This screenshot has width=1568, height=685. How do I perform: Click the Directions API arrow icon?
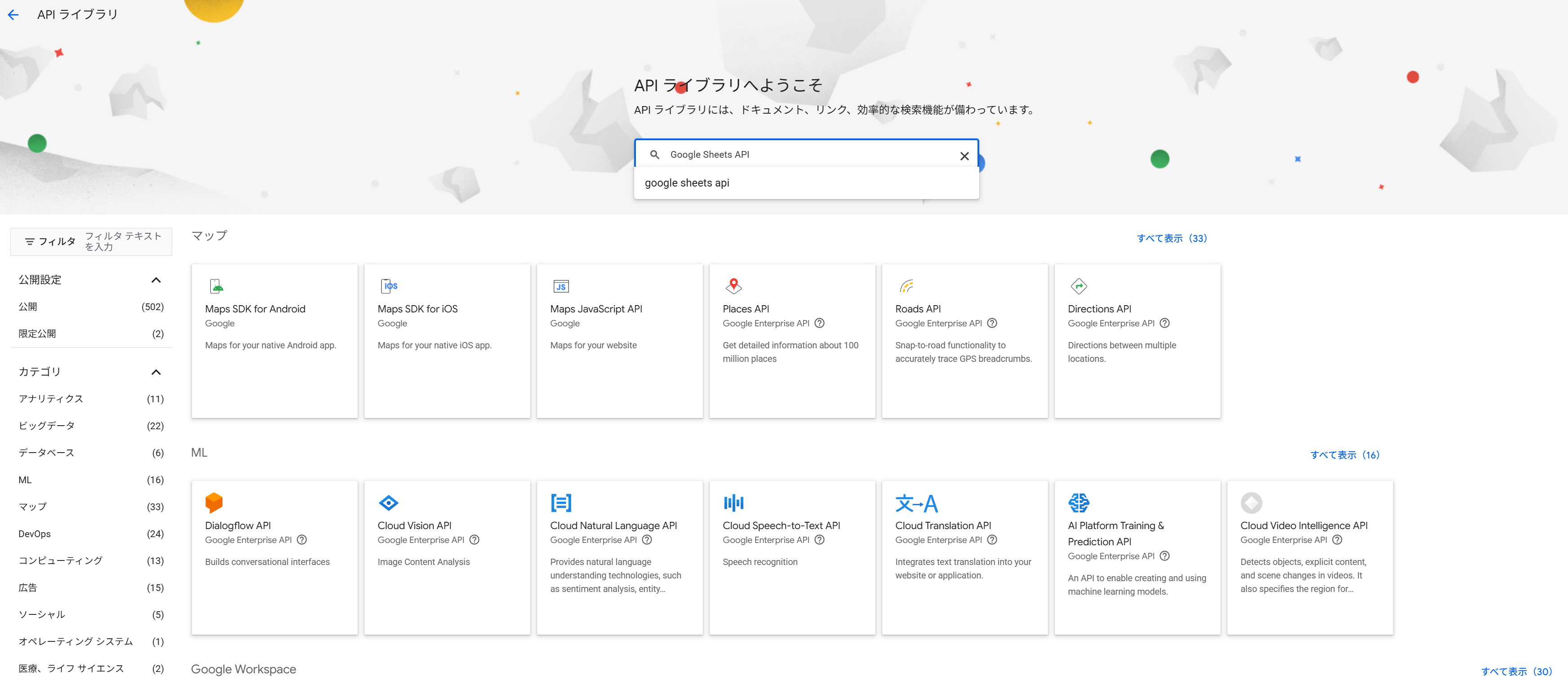click(x=1078, y=285)
